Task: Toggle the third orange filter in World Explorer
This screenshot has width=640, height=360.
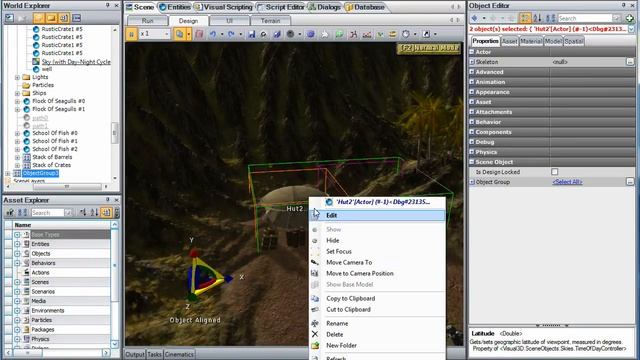Action: point(64,18)
